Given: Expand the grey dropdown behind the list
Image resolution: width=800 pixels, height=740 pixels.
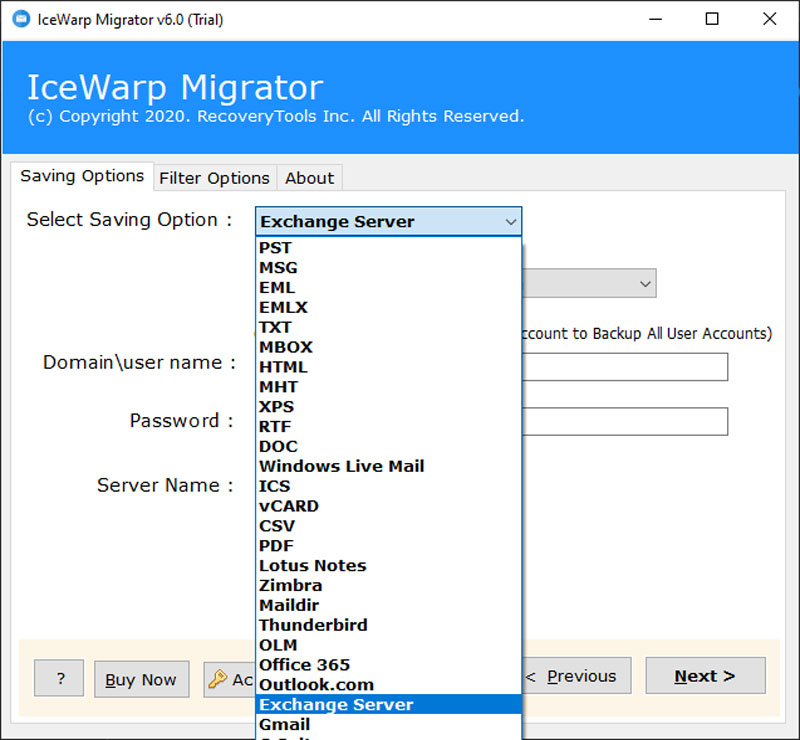Looking at the screenshot, I should [x=589, y=283].
